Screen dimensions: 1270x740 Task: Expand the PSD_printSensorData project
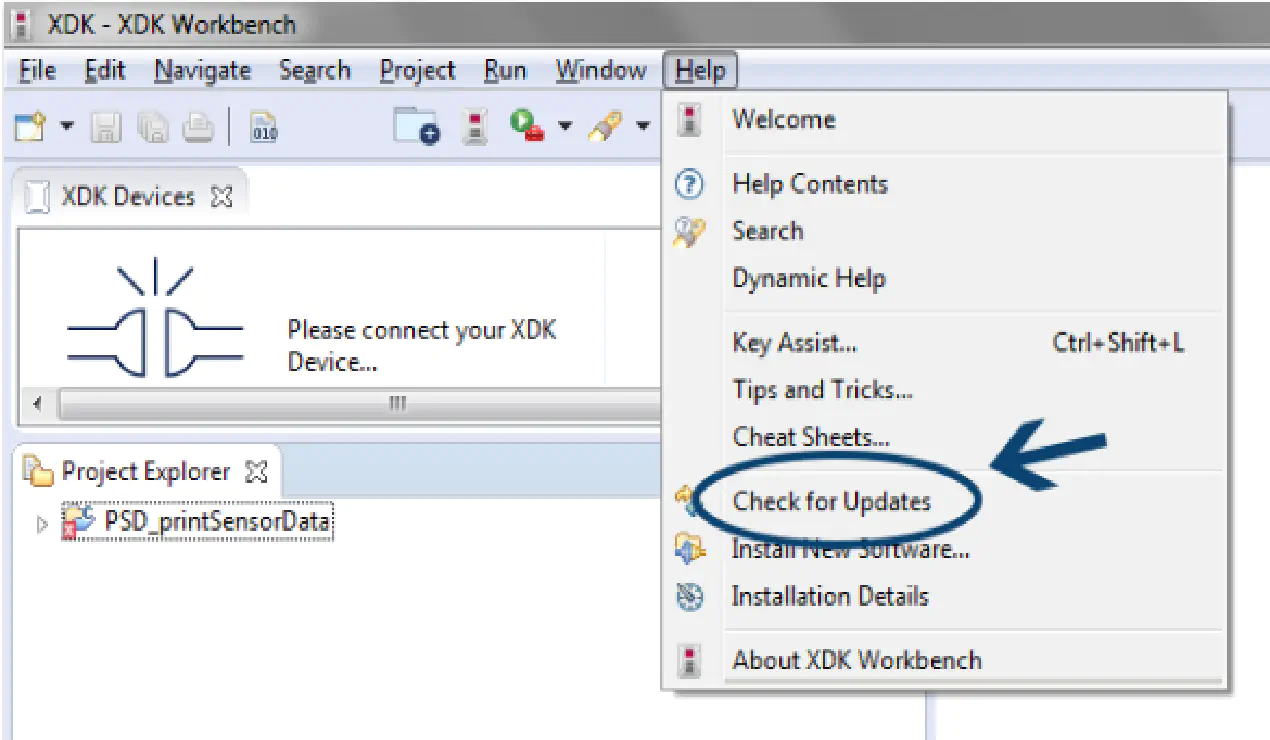42,524
